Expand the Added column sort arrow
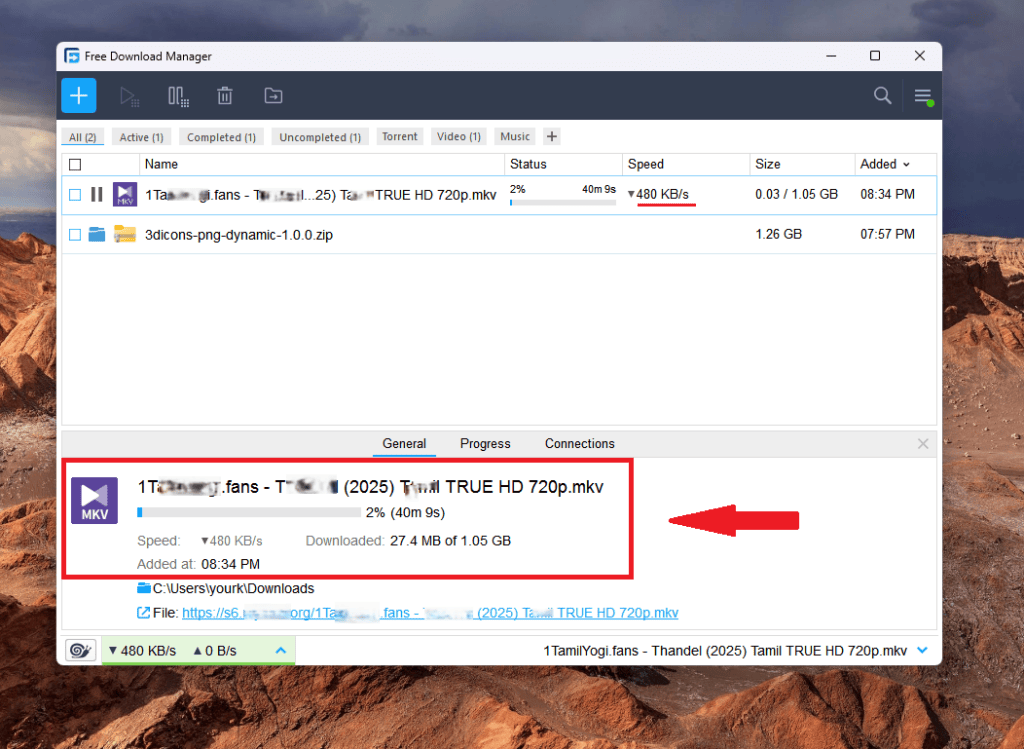 pyautogui.click(x=906, y=165)
